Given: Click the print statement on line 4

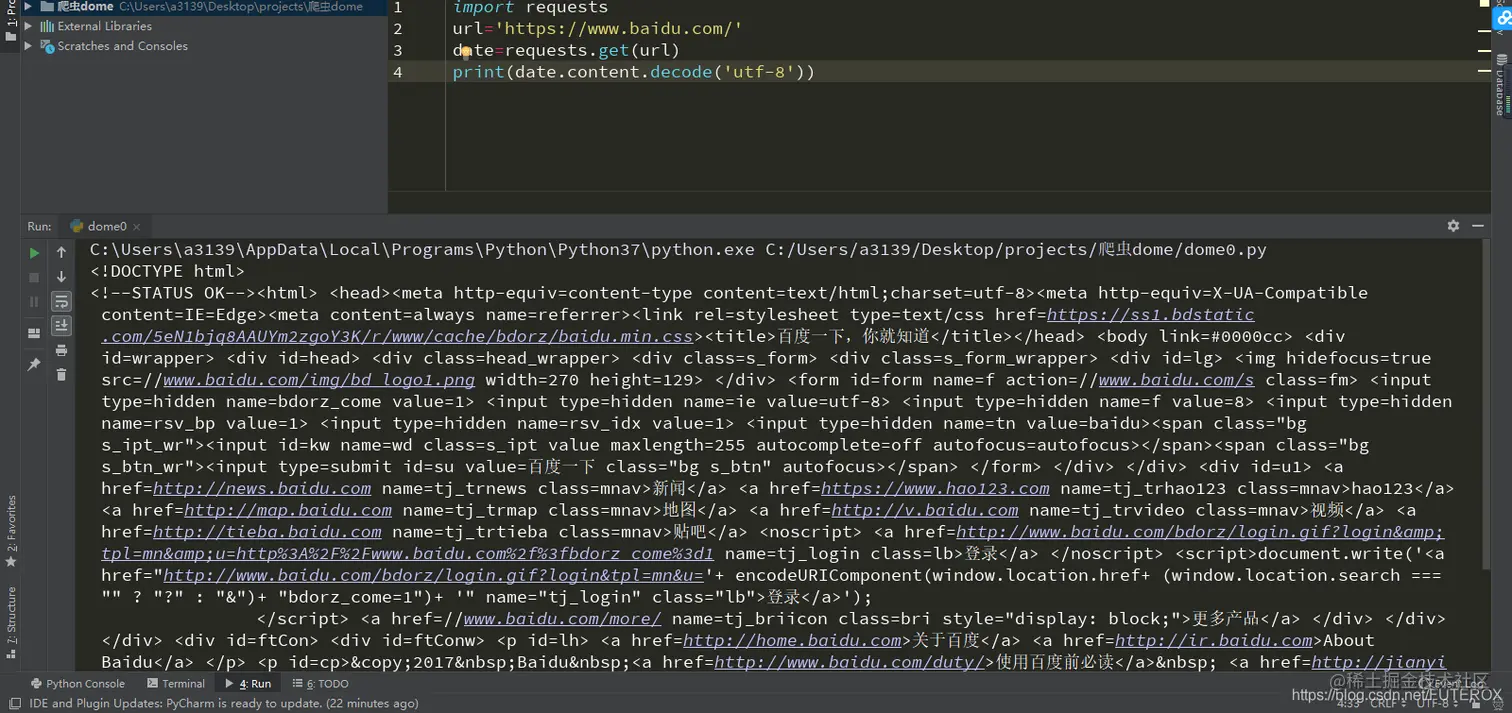Looking at the screenshot, I should click(634, 72).
